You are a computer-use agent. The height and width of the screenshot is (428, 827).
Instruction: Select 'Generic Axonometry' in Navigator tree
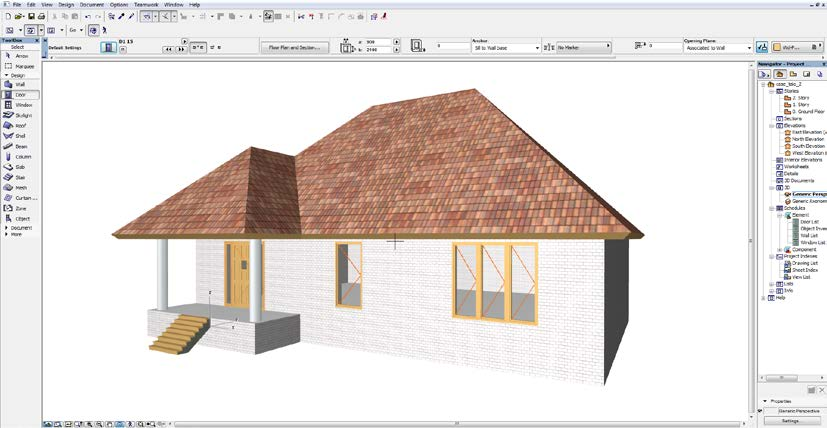coord(805,201)
